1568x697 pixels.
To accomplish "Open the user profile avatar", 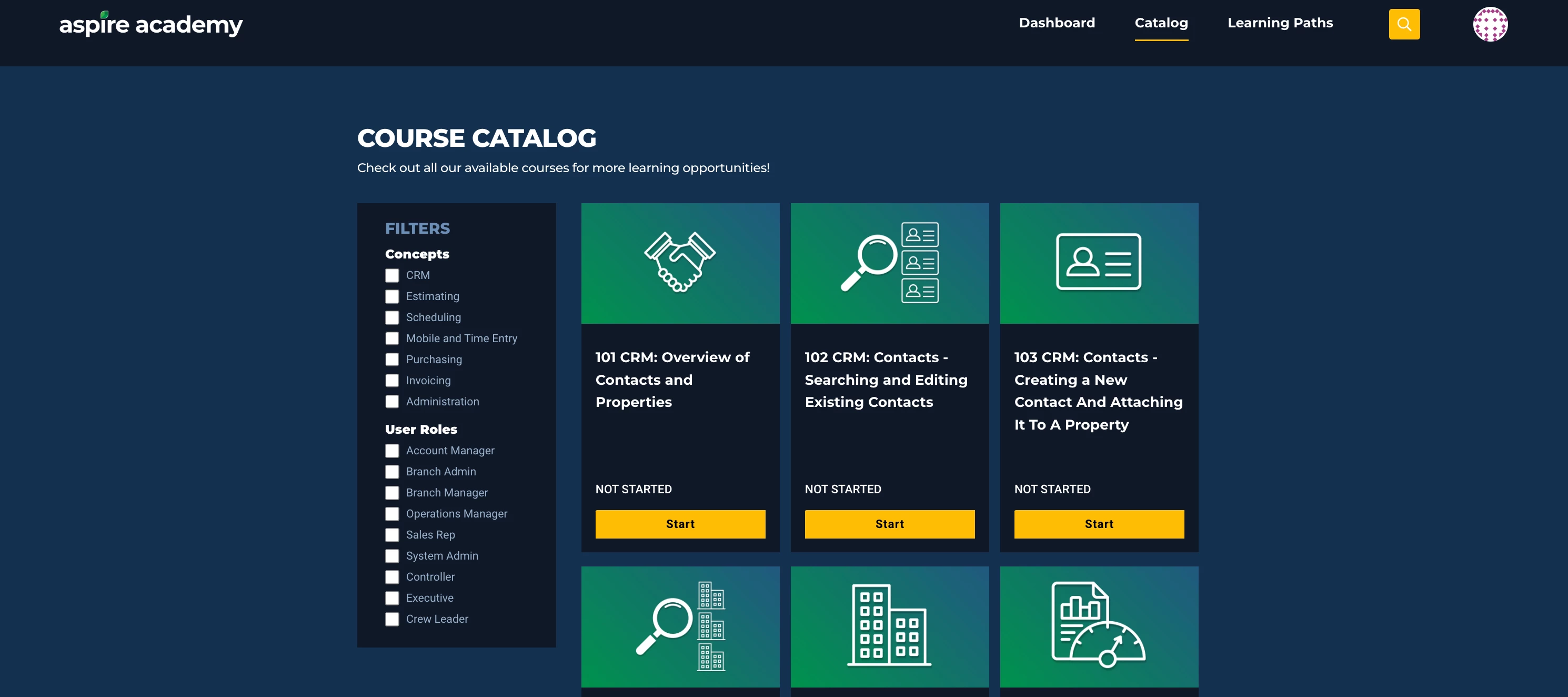I will 1490,24.
